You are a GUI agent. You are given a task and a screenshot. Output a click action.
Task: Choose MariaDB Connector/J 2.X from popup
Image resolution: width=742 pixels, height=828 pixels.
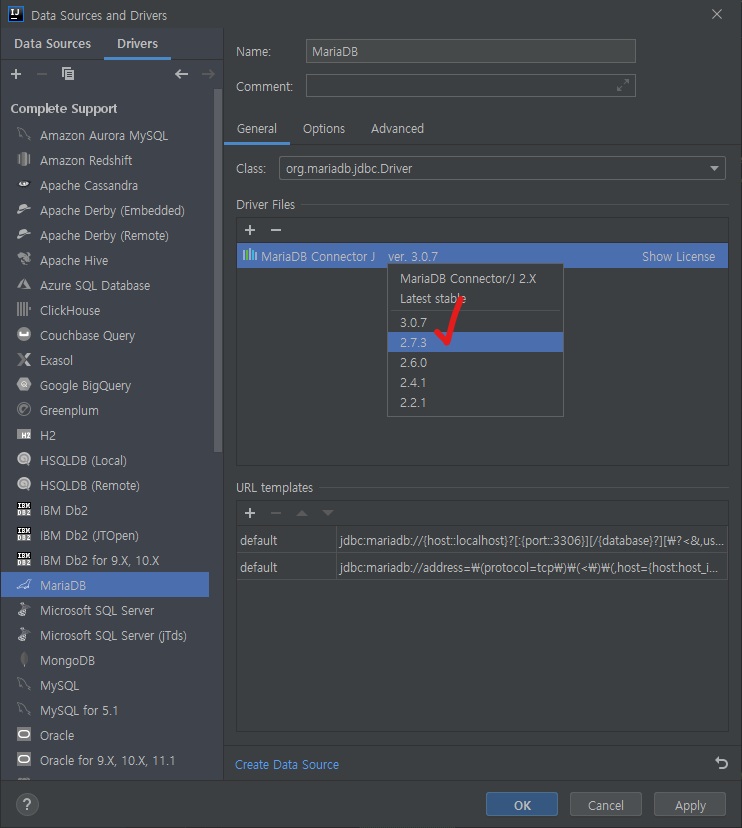475,278
